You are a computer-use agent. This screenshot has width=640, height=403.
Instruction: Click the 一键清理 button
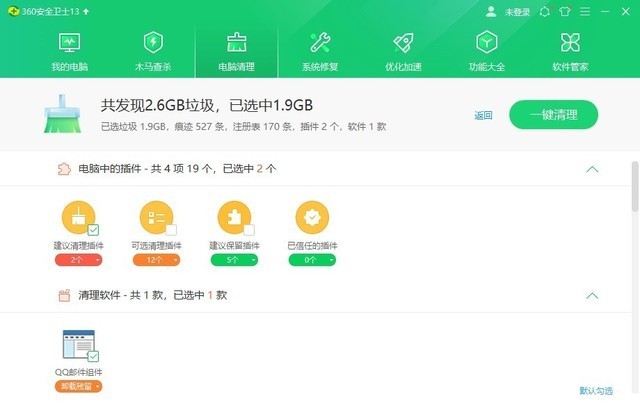(553, 115)
